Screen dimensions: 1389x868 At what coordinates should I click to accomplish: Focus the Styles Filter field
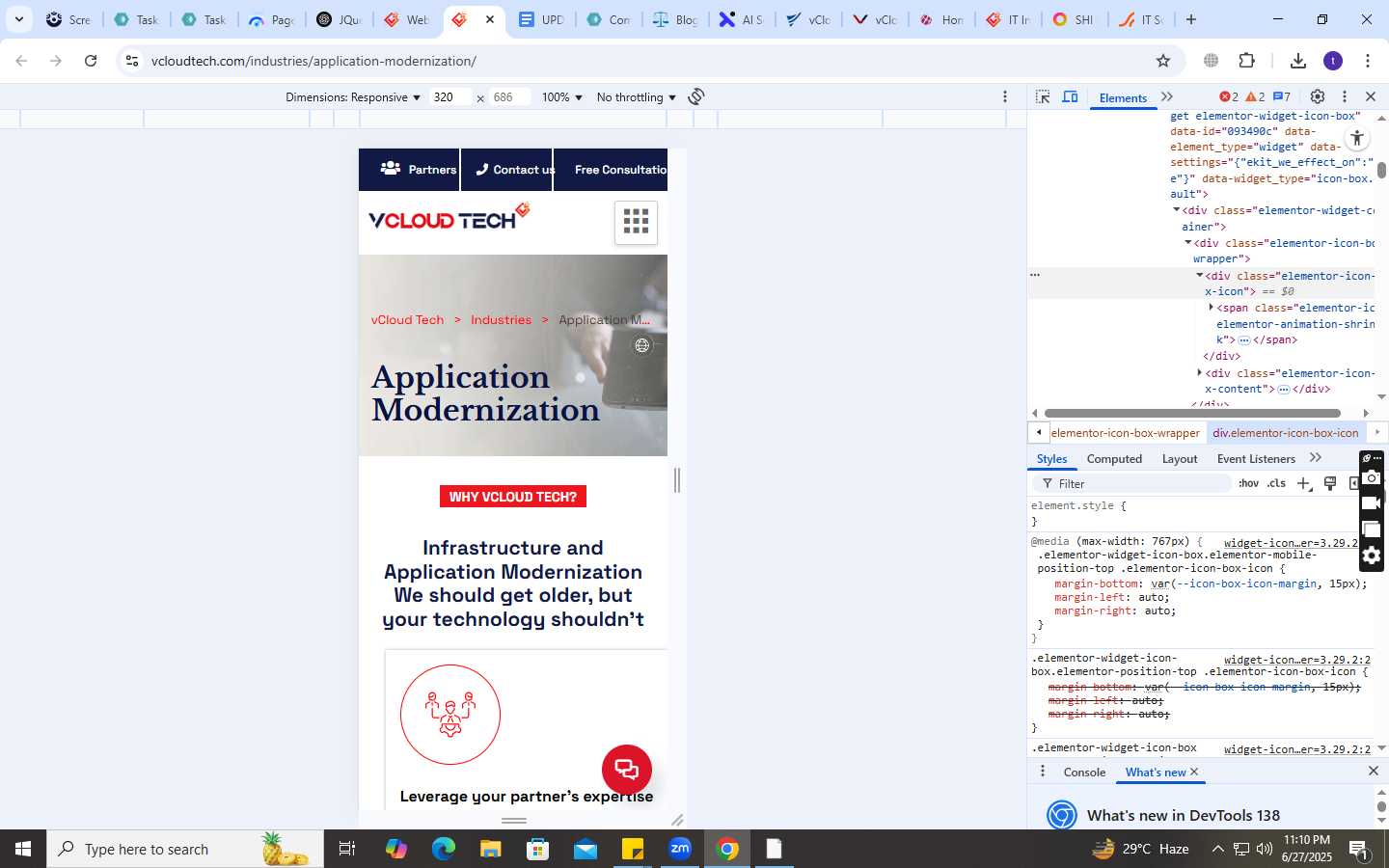click(x=1130, y=483)
